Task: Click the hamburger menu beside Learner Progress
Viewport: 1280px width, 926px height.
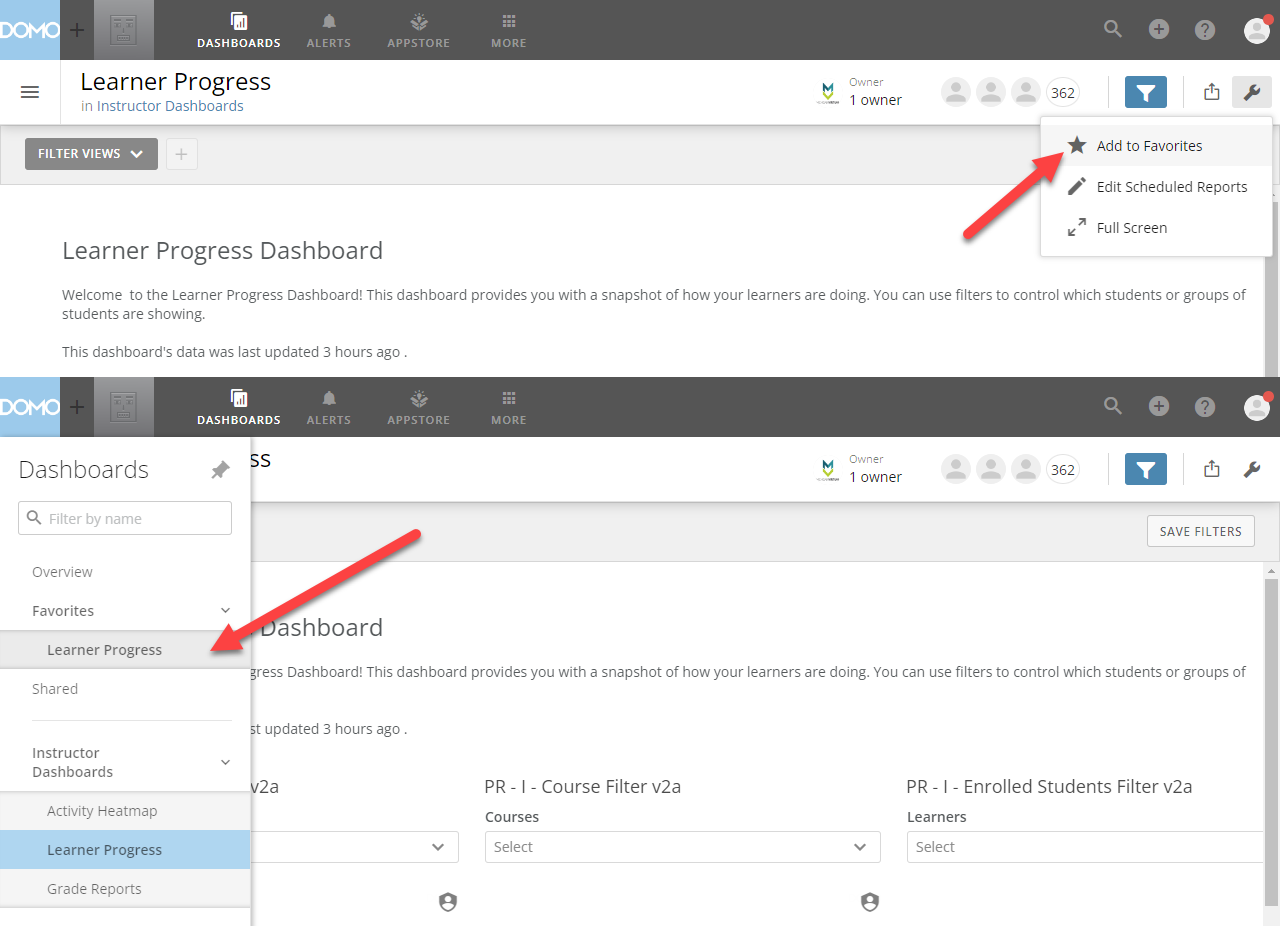Action: (29, 91)
